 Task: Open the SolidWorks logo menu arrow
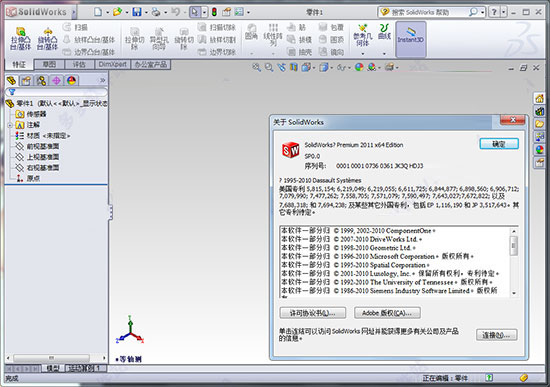click(x=74, y=12)
